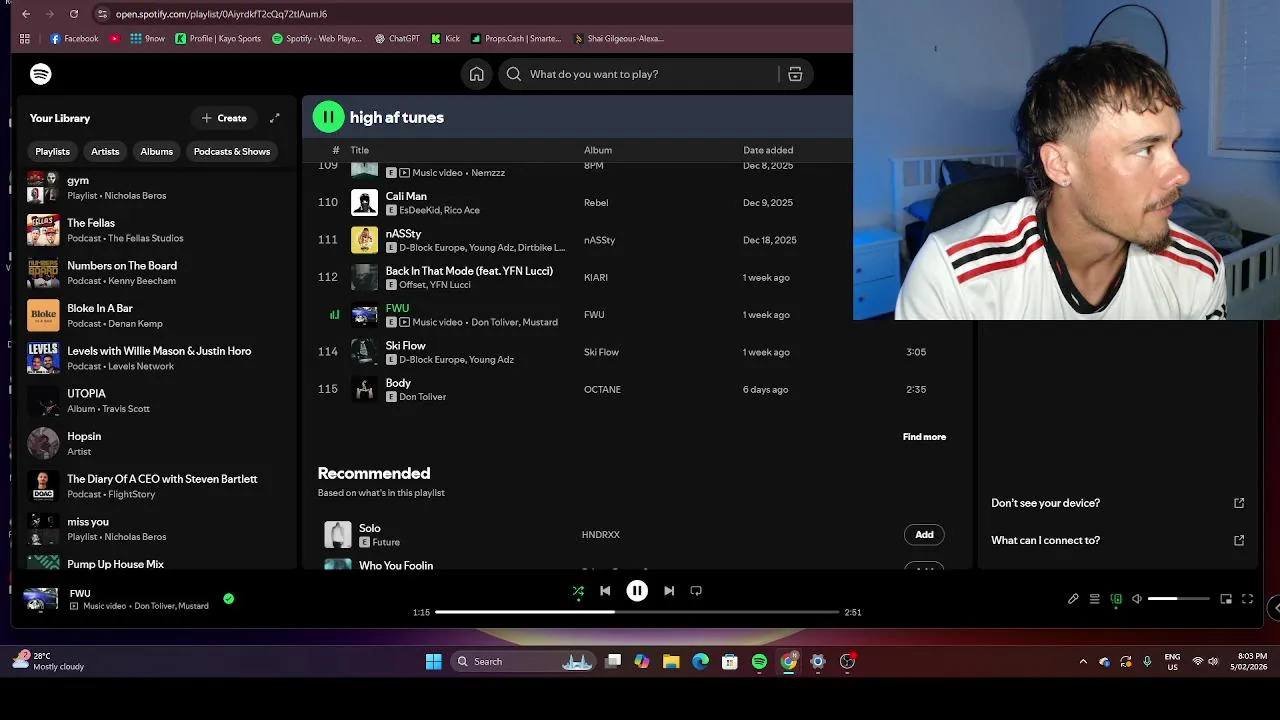Open the Queue icon
Viewport: 1280px width, 720px height.
[1095, 599]
